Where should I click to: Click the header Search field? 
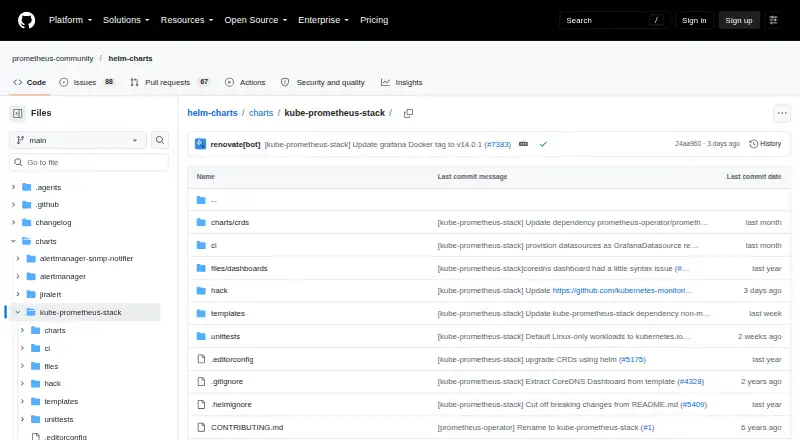614,20
